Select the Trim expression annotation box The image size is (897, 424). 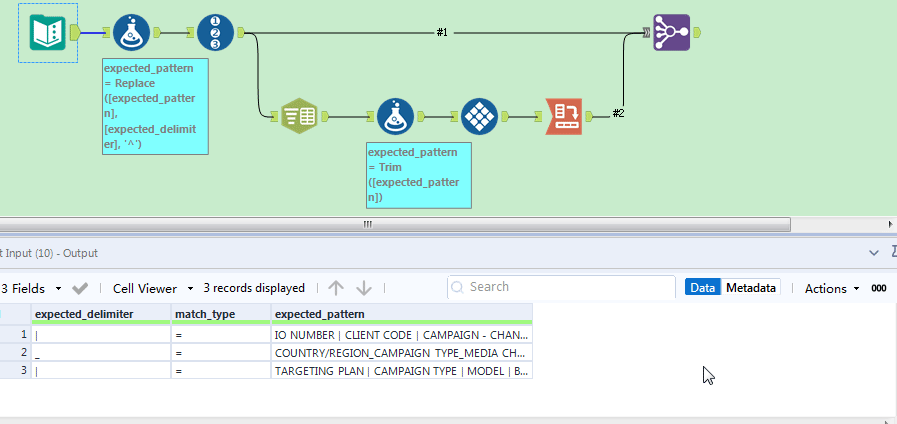click(x=419, y=175)
